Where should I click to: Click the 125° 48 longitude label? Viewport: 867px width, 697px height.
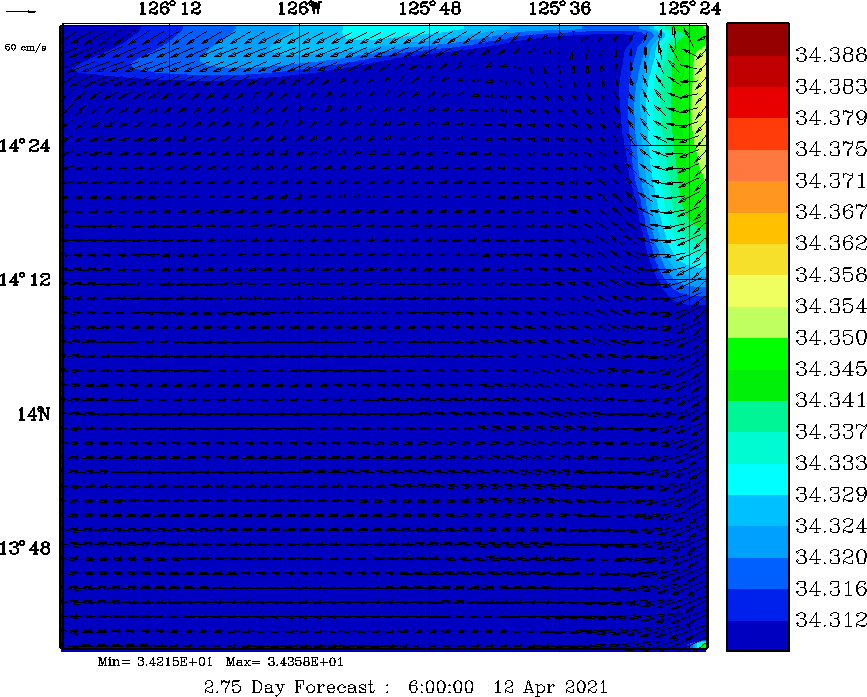click(430, 8)
